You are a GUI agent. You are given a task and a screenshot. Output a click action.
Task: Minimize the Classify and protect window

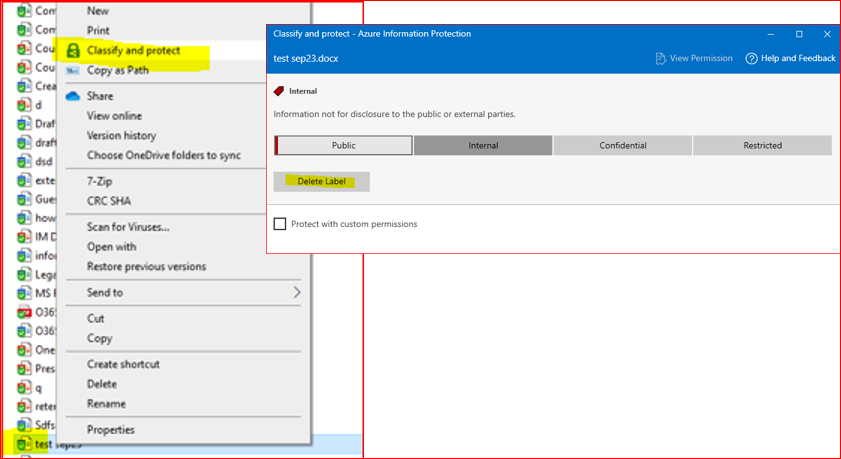tap(771, 34)
